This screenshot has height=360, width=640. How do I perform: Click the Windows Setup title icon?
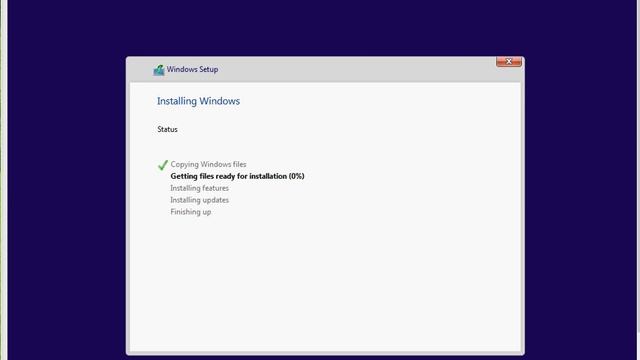(x=159, y=70)
